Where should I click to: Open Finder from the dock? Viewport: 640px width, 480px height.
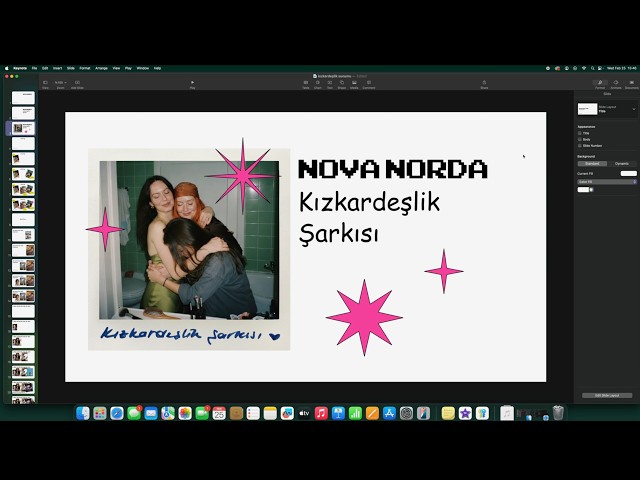[x=83, y=413]
